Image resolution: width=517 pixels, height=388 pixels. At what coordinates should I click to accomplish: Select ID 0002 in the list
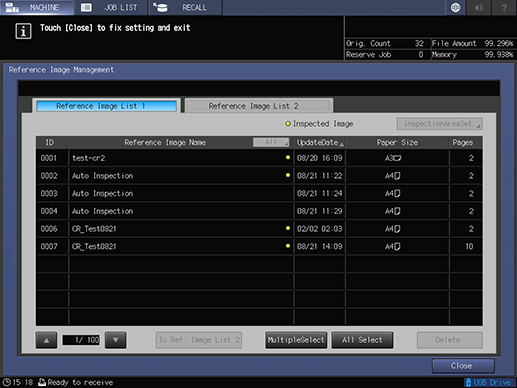point(259,176)
